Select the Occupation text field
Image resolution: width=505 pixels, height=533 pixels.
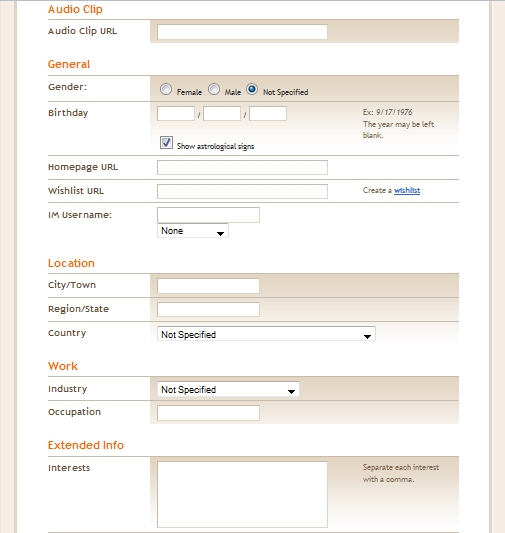(208, 413)
